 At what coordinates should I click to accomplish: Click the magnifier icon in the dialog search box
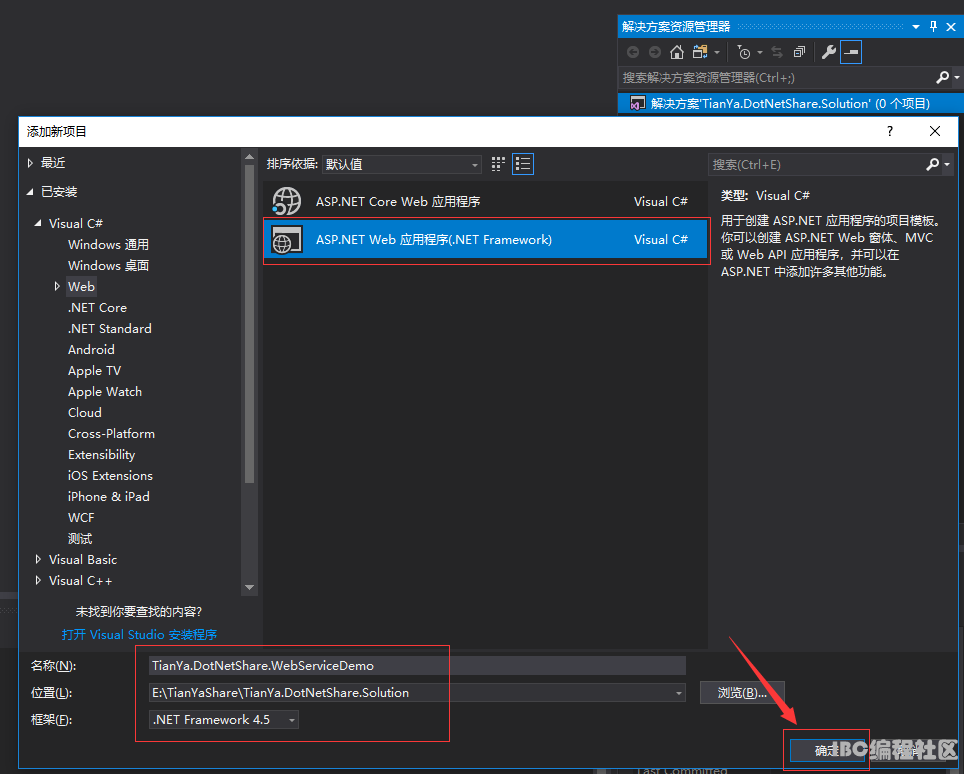(933, 164)
